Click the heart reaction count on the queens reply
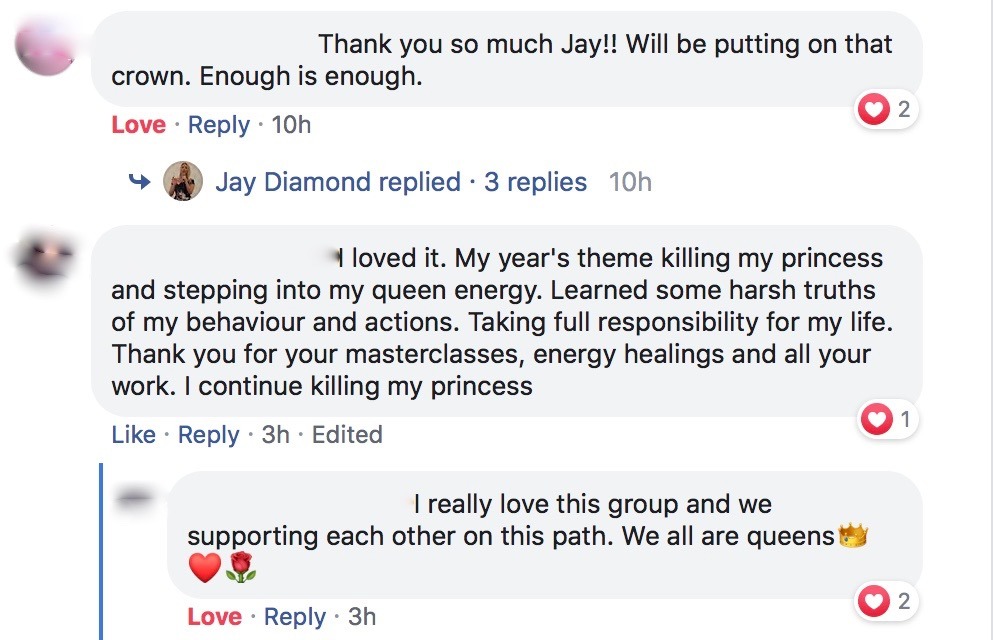The image size is (993, 640). pyautogui.click(x=886, y=601)
